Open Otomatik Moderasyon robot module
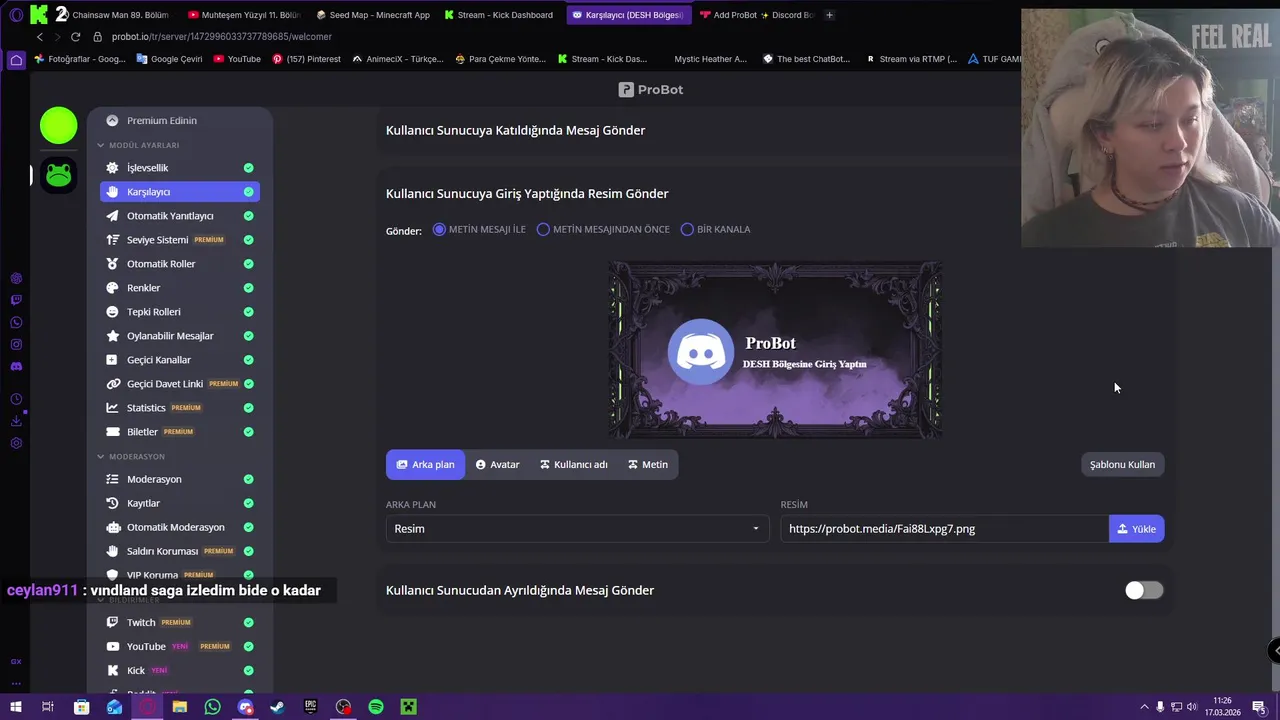 coord(179,527)
